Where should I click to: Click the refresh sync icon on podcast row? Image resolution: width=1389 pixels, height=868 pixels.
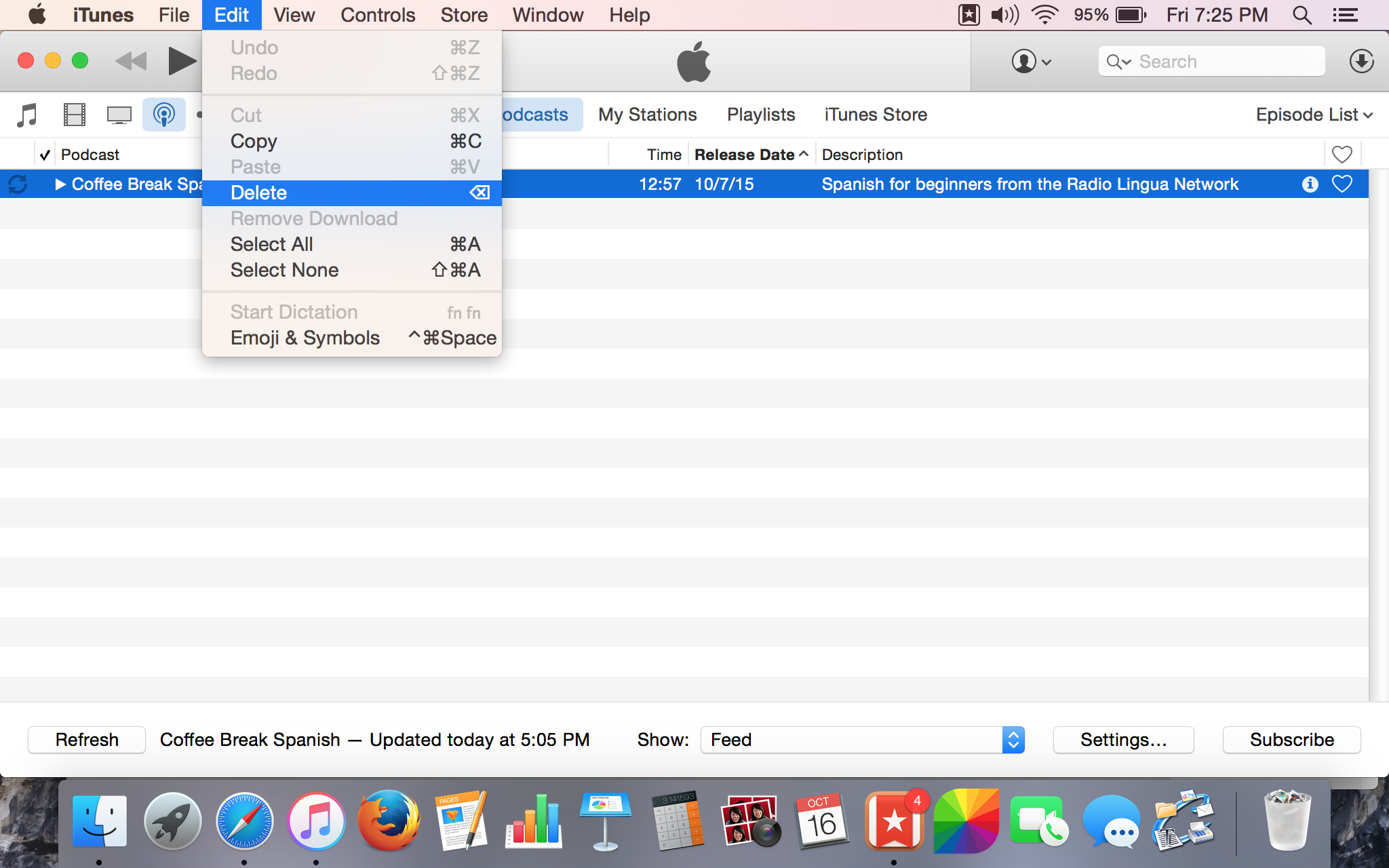(x=18, y=184)
